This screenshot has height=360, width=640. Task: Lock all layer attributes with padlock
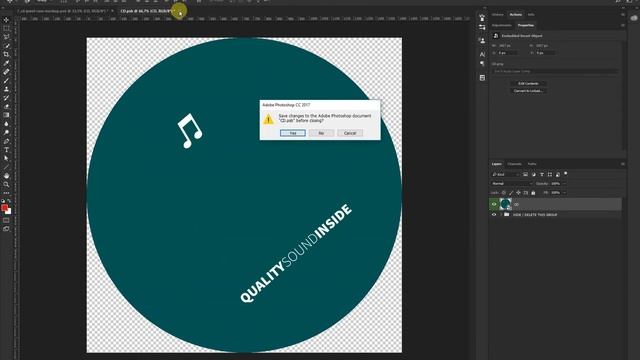pyautogui.click(x=533, y=193)
